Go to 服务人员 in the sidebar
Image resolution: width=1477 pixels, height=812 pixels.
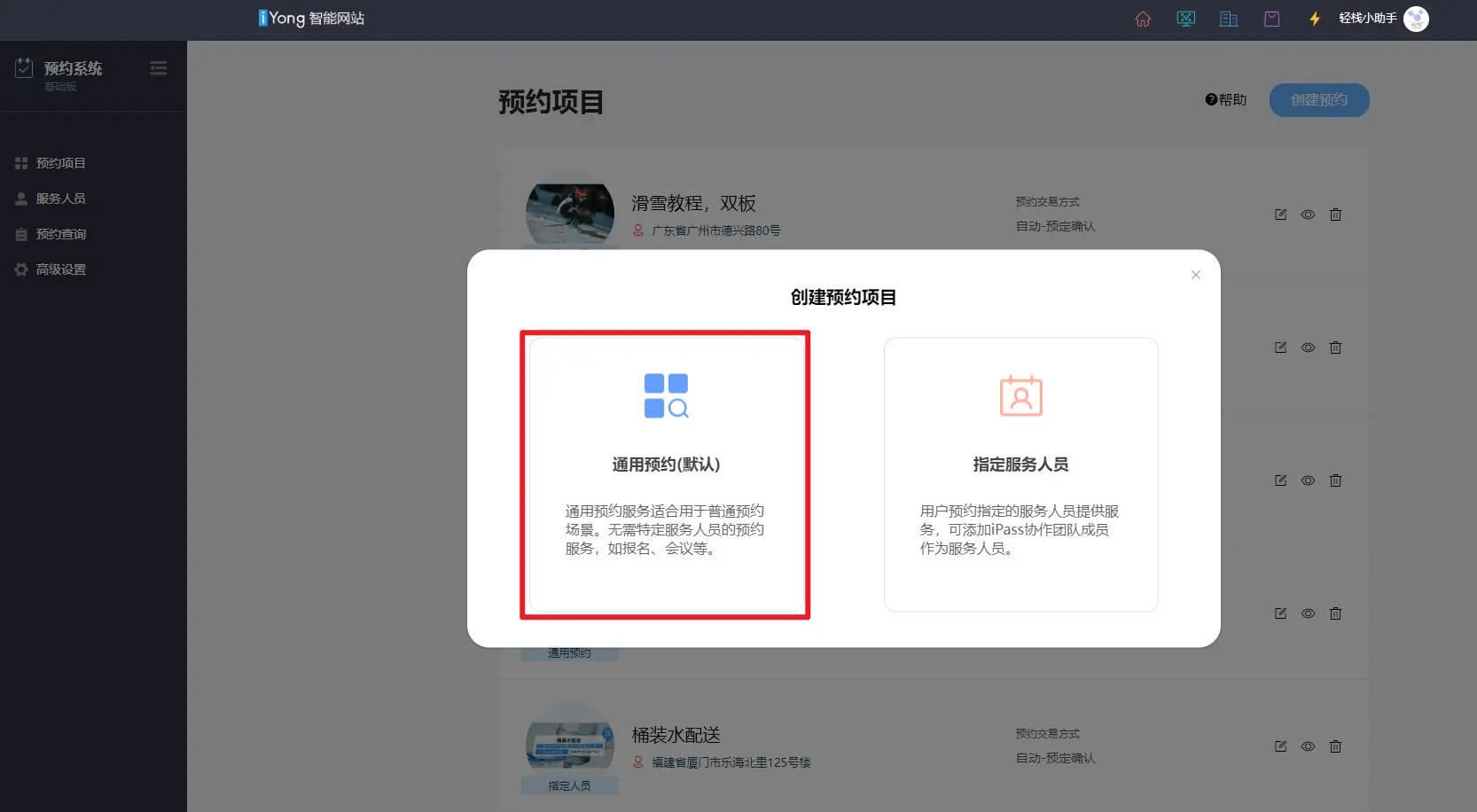click(x=60, y=199)
